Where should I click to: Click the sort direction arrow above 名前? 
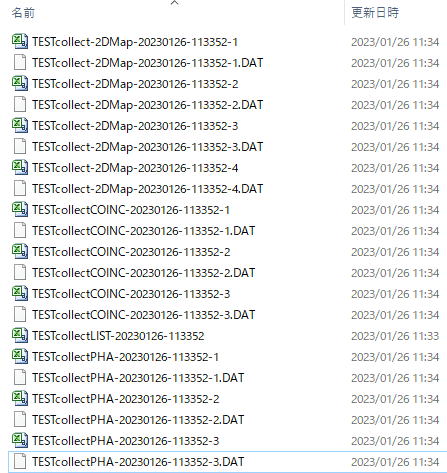click(x=174, y=3)
